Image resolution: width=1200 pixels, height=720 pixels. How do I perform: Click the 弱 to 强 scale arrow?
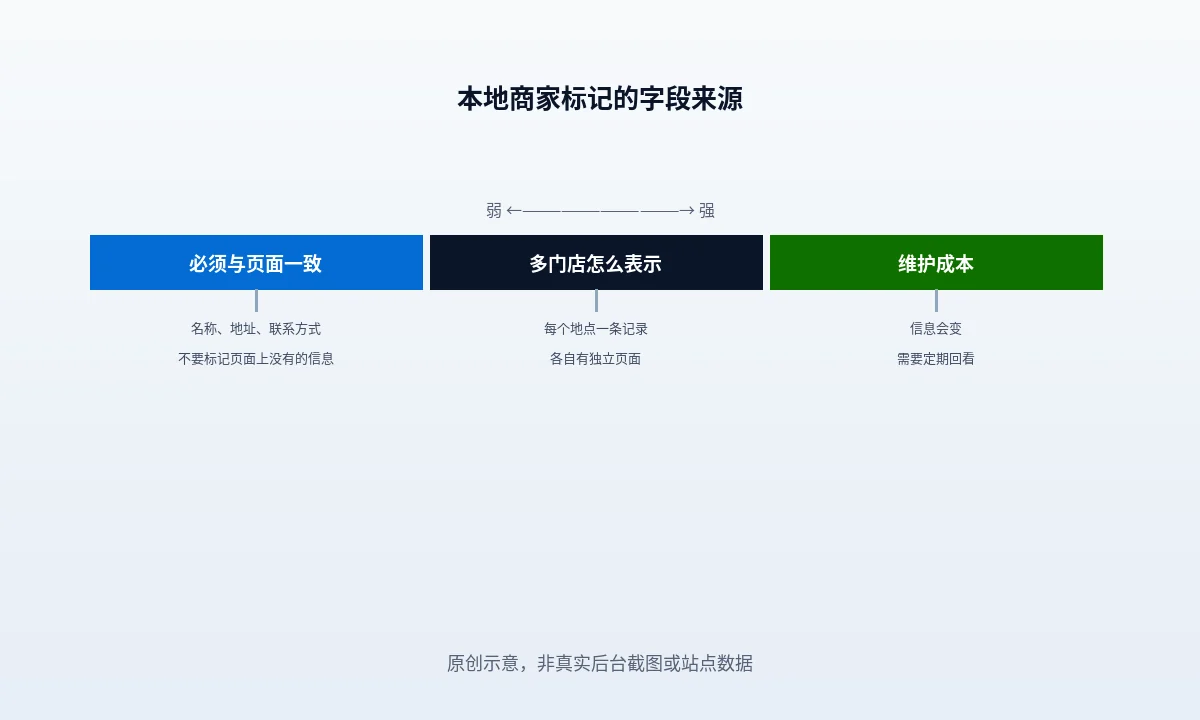coord(600,210)
